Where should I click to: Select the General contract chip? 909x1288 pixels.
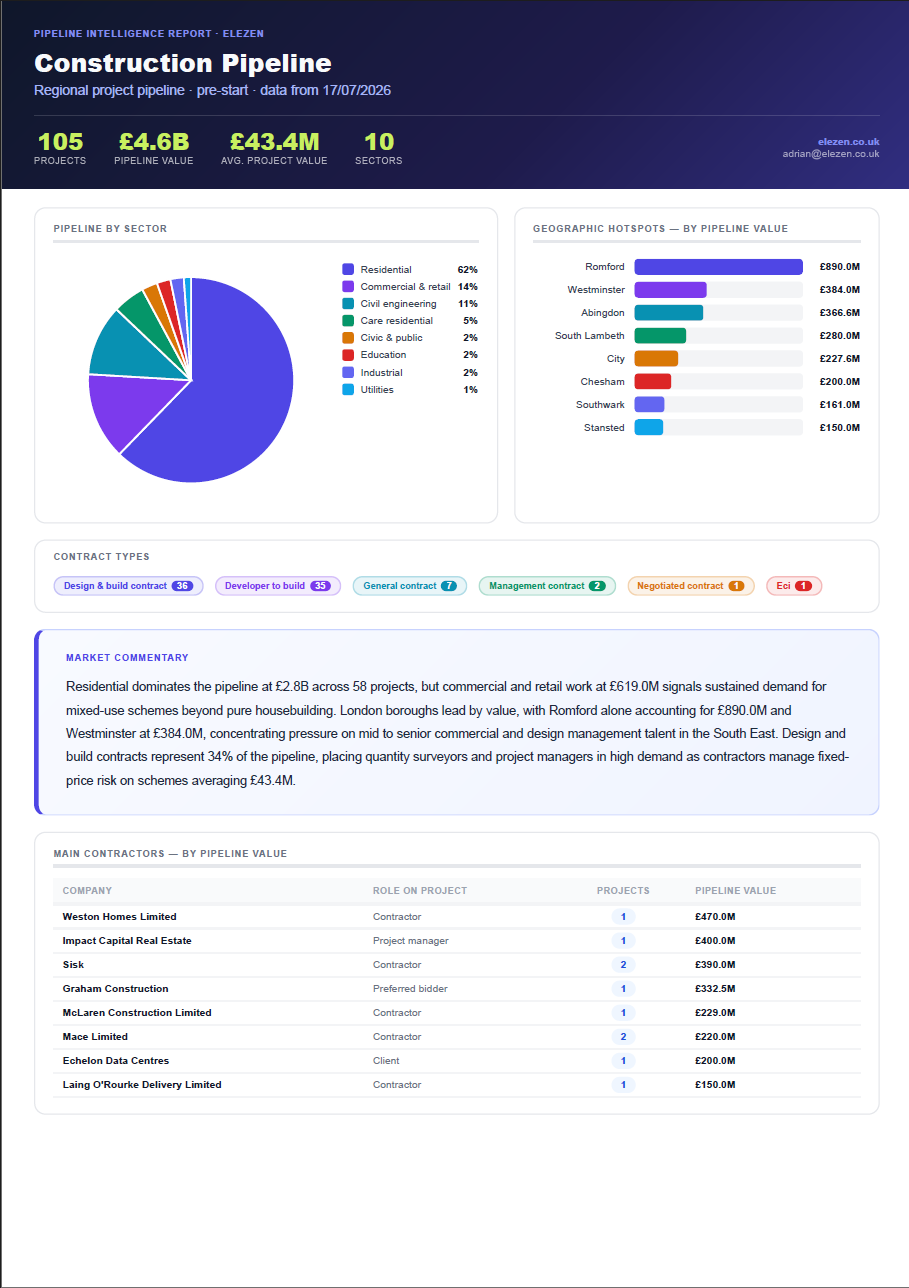point(410,586)
